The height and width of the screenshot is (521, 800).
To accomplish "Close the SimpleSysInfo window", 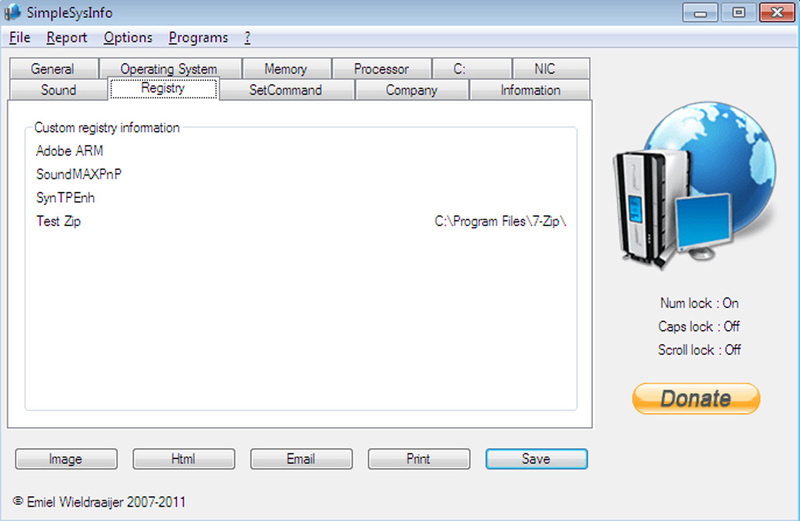I will (777, 13).
